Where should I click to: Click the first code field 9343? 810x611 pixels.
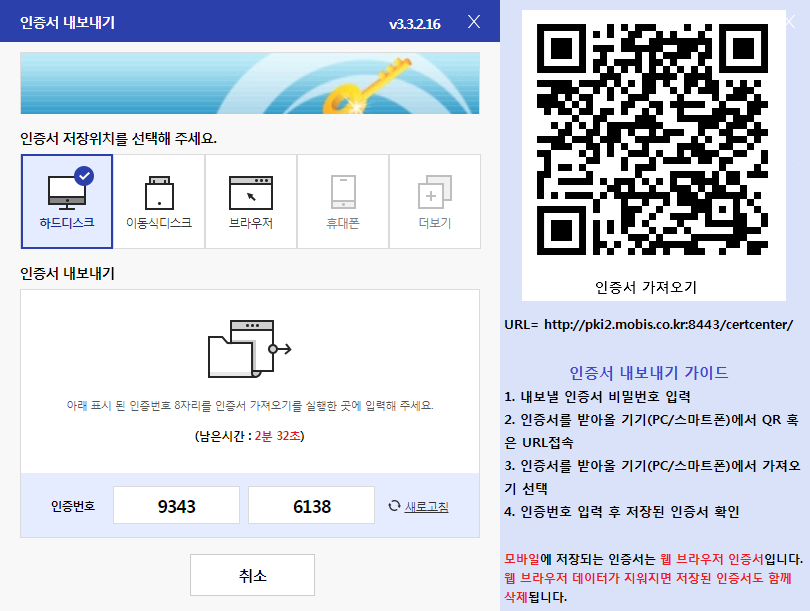pos(176,505)
